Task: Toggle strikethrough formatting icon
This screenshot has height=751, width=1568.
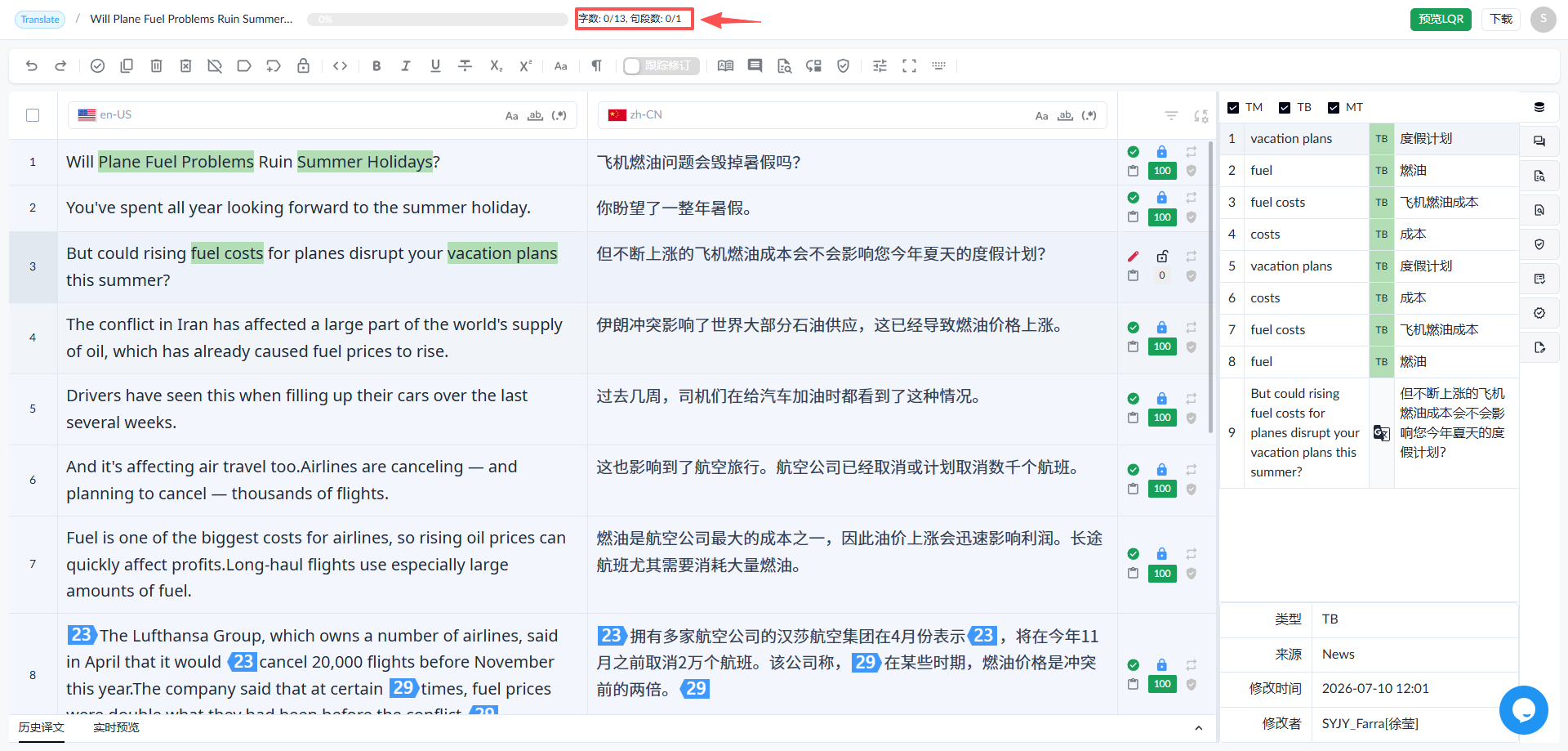Action: point(465,66)
